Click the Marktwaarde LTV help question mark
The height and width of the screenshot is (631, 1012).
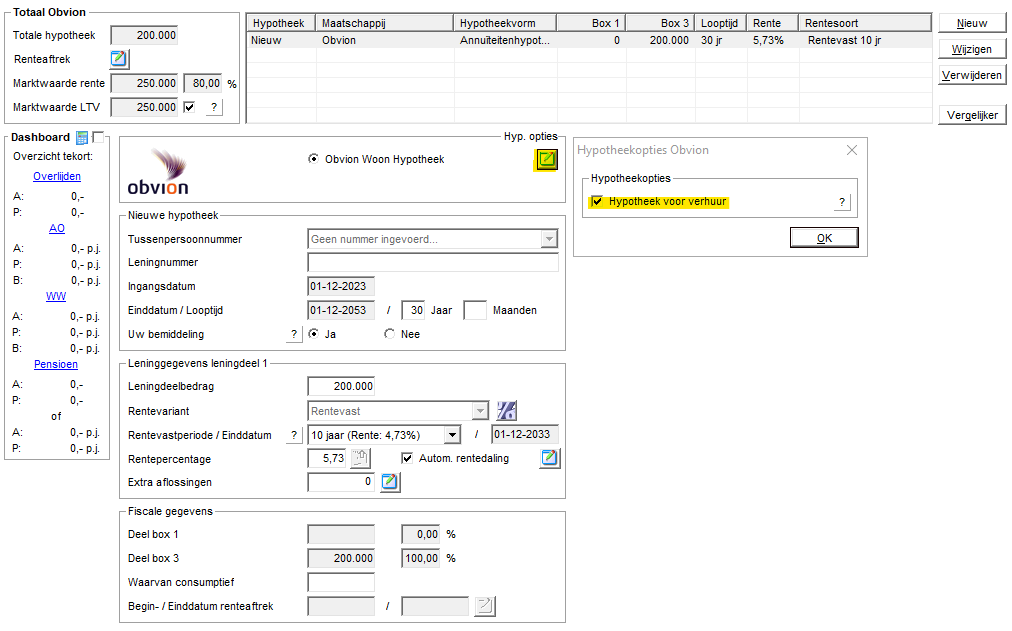tap(214, 107)
